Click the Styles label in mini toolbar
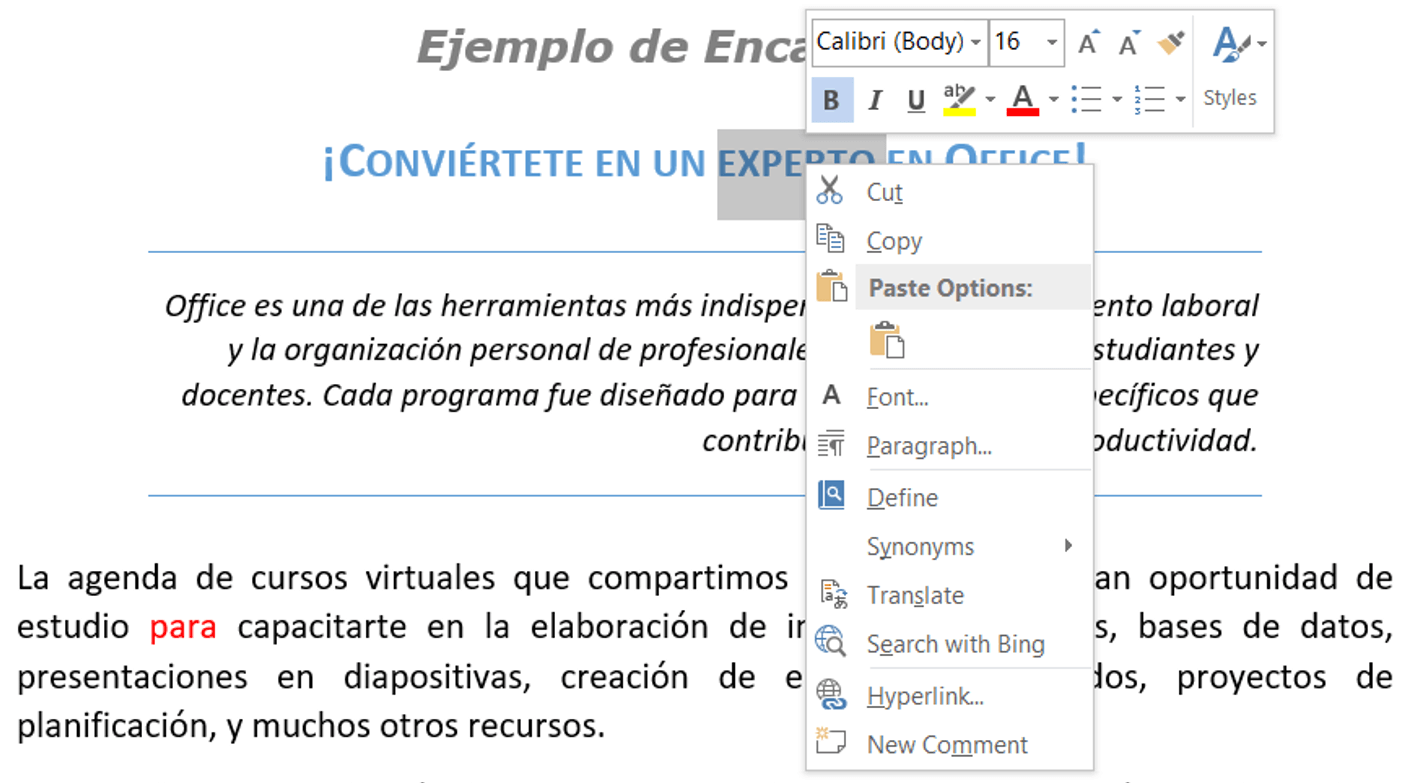Screen dimensions: 1405x783 coord(1229,98)
